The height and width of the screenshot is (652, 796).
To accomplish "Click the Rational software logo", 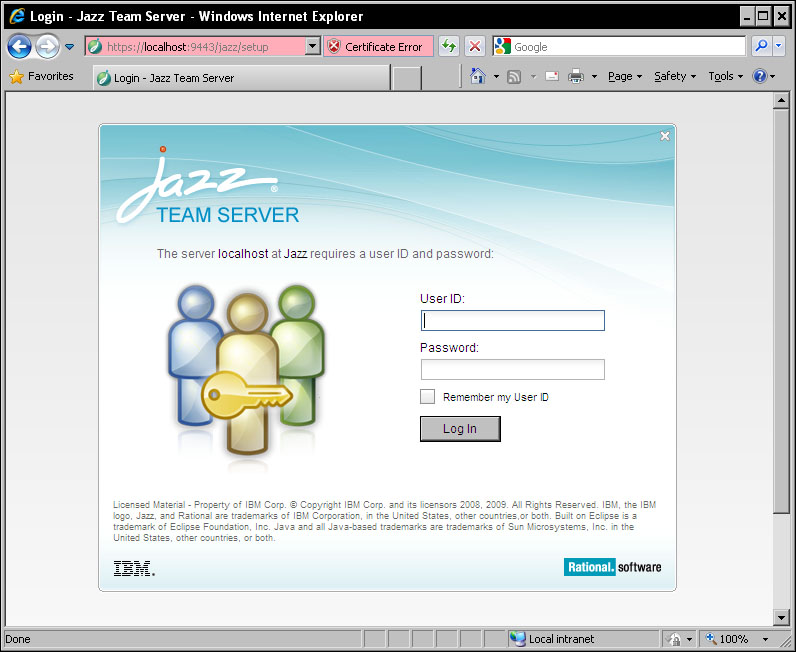I will coord(612,567).
